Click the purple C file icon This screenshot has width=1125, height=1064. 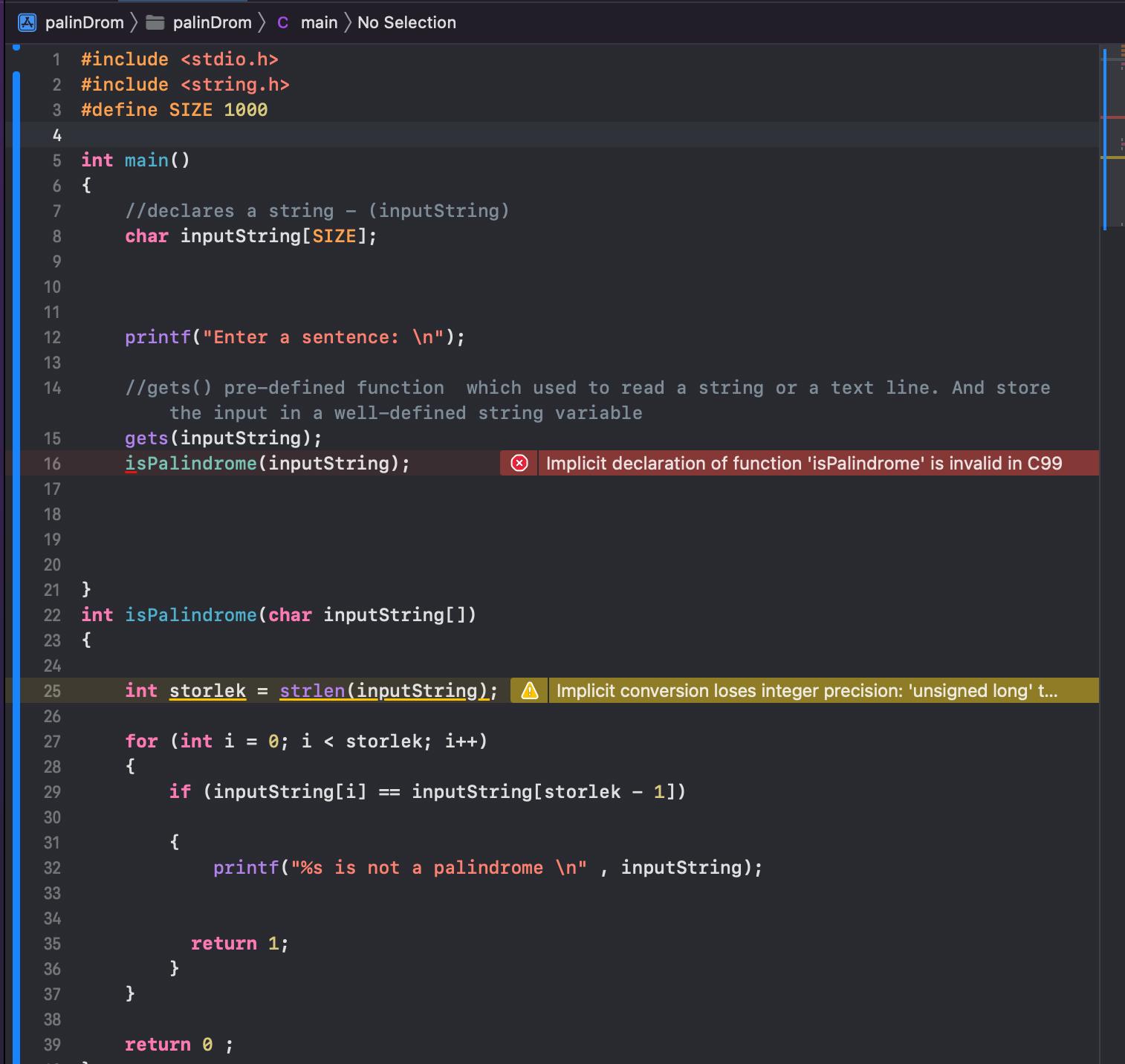pos(282,22)
